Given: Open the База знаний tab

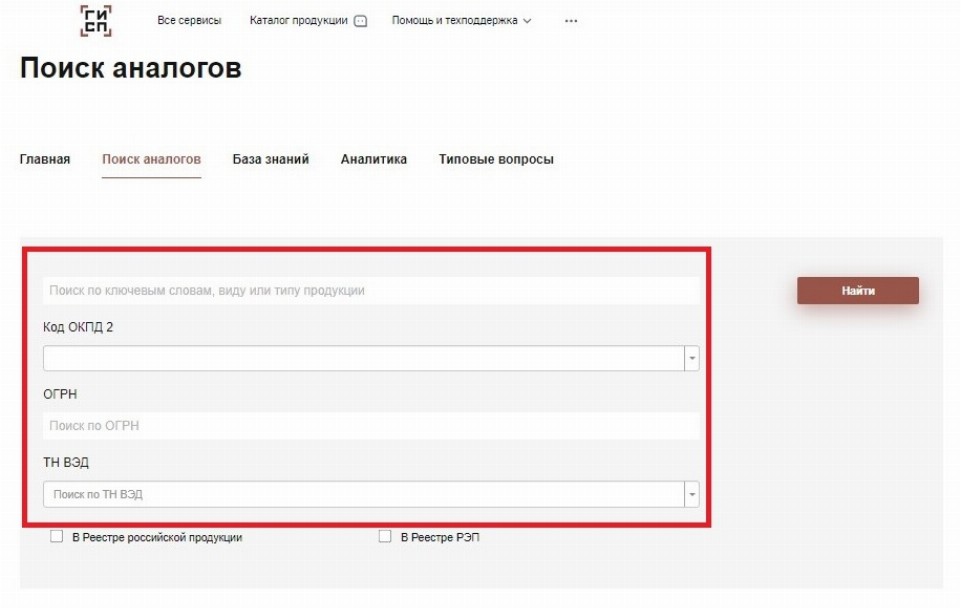Looking at the screenshot, I should tap(270, 159).
